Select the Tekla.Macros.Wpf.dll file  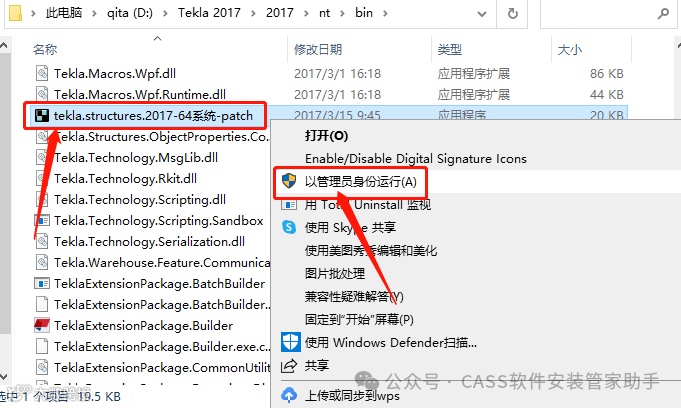click(115, 73)
